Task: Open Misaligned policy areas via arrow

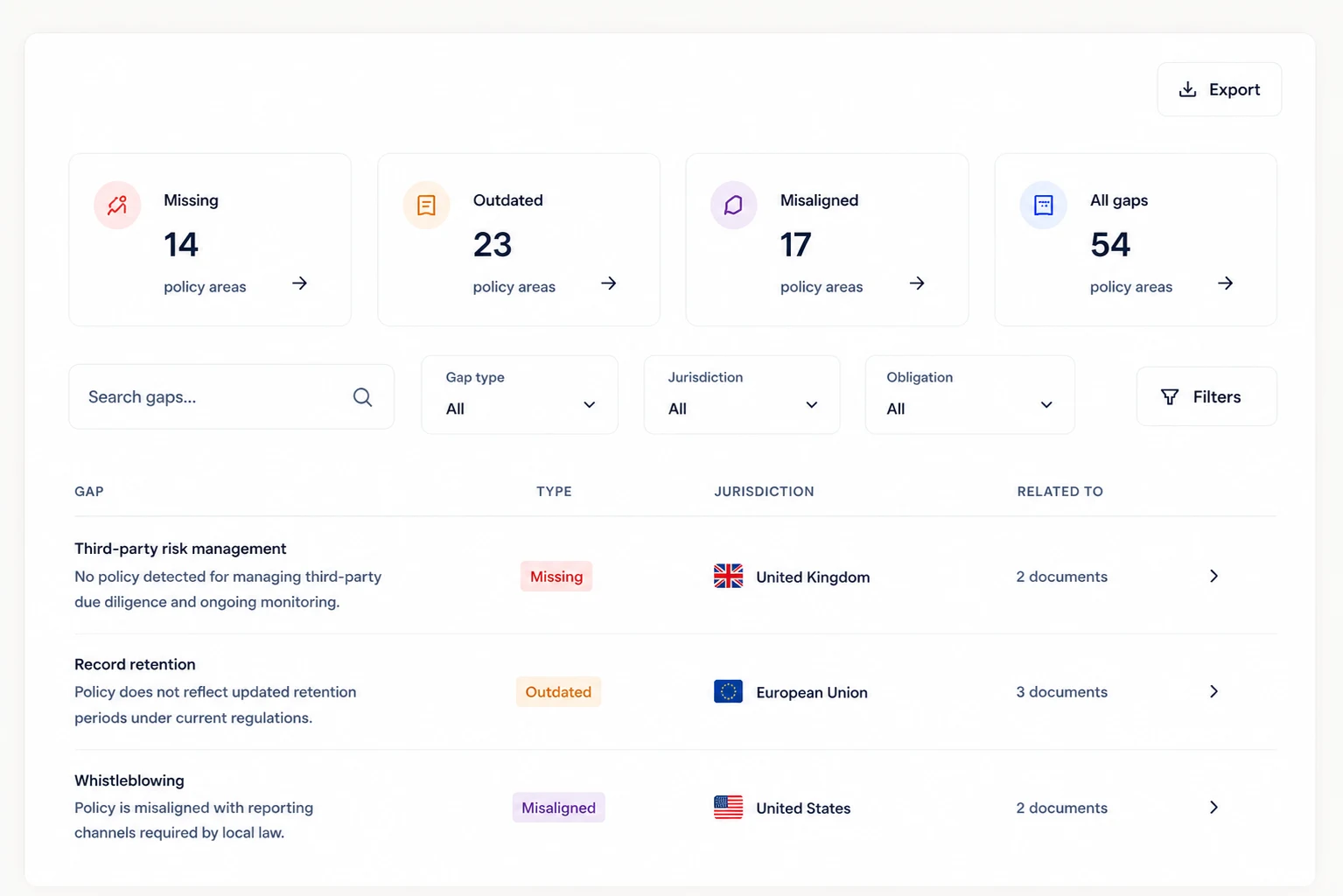Action: (917, 283)
